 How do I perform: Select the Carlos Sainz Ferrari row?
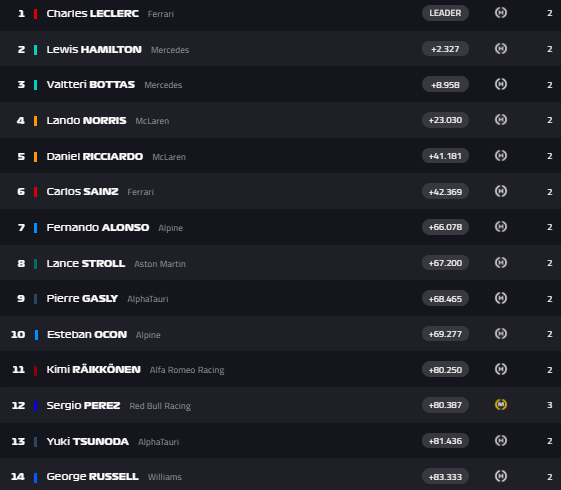(x=280, y=191)
